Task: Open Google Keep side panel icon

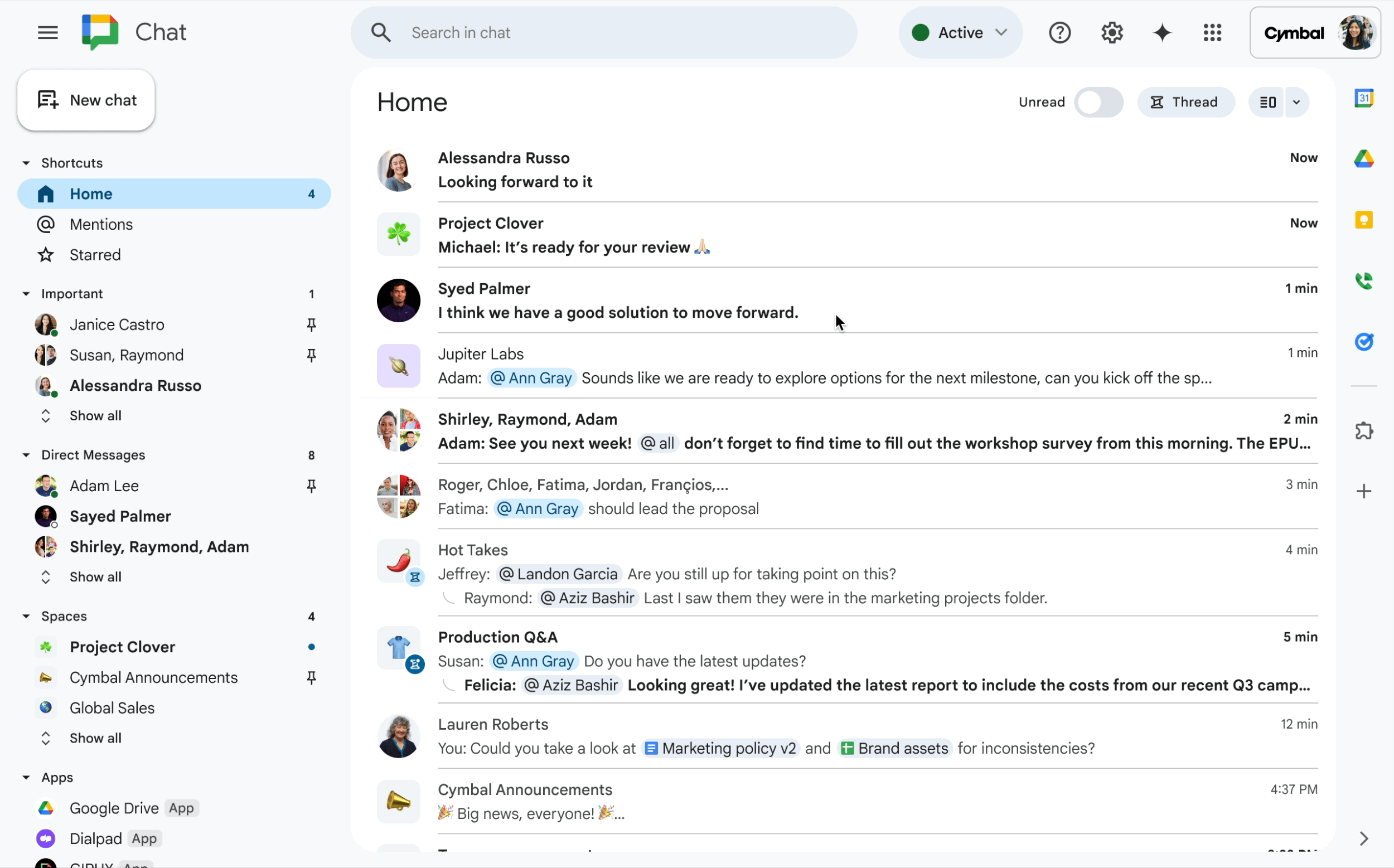Action: click(1363, 220)
